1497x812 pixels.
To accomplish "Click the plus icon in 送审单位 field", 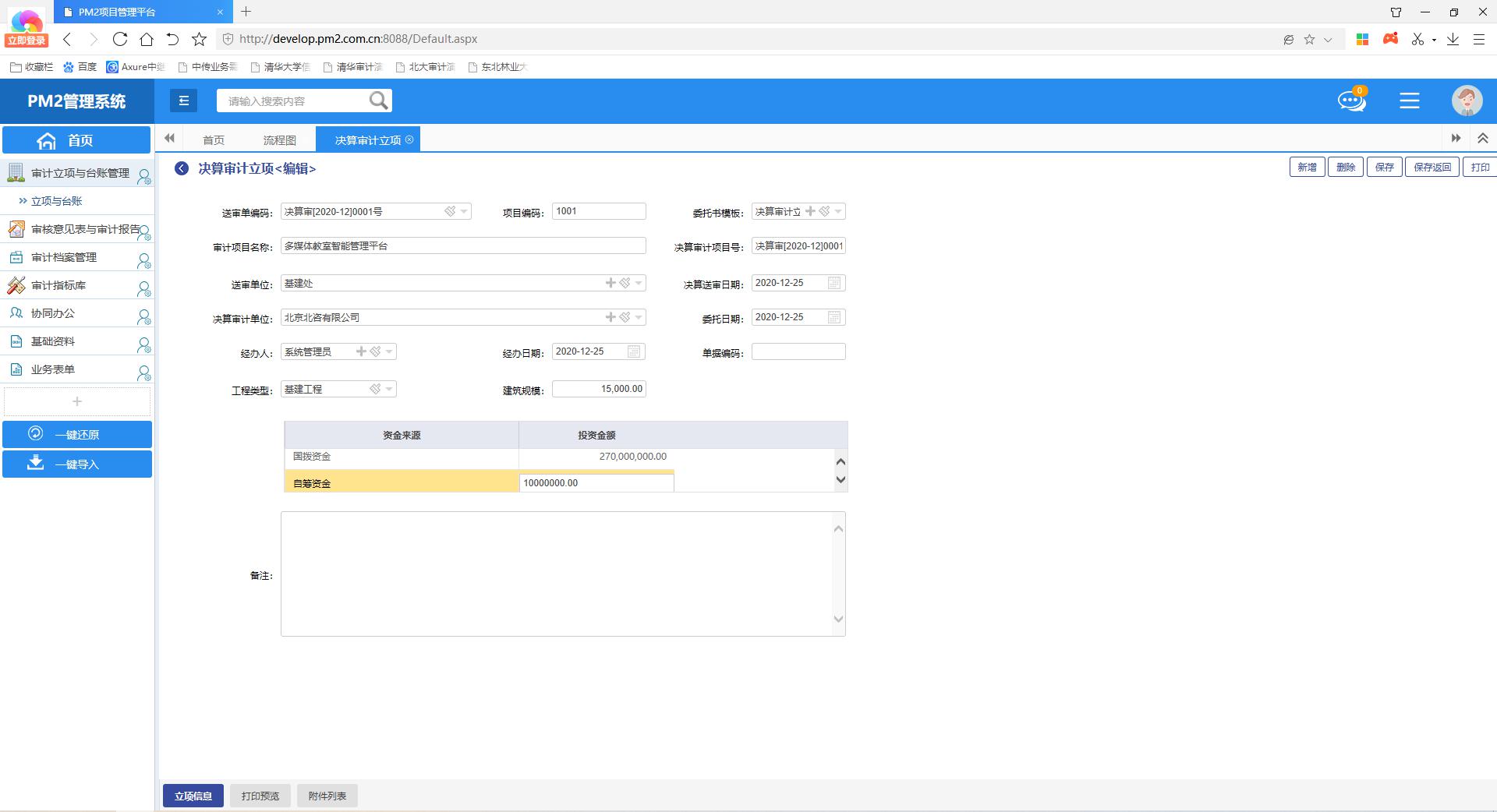I will (610, 283).
